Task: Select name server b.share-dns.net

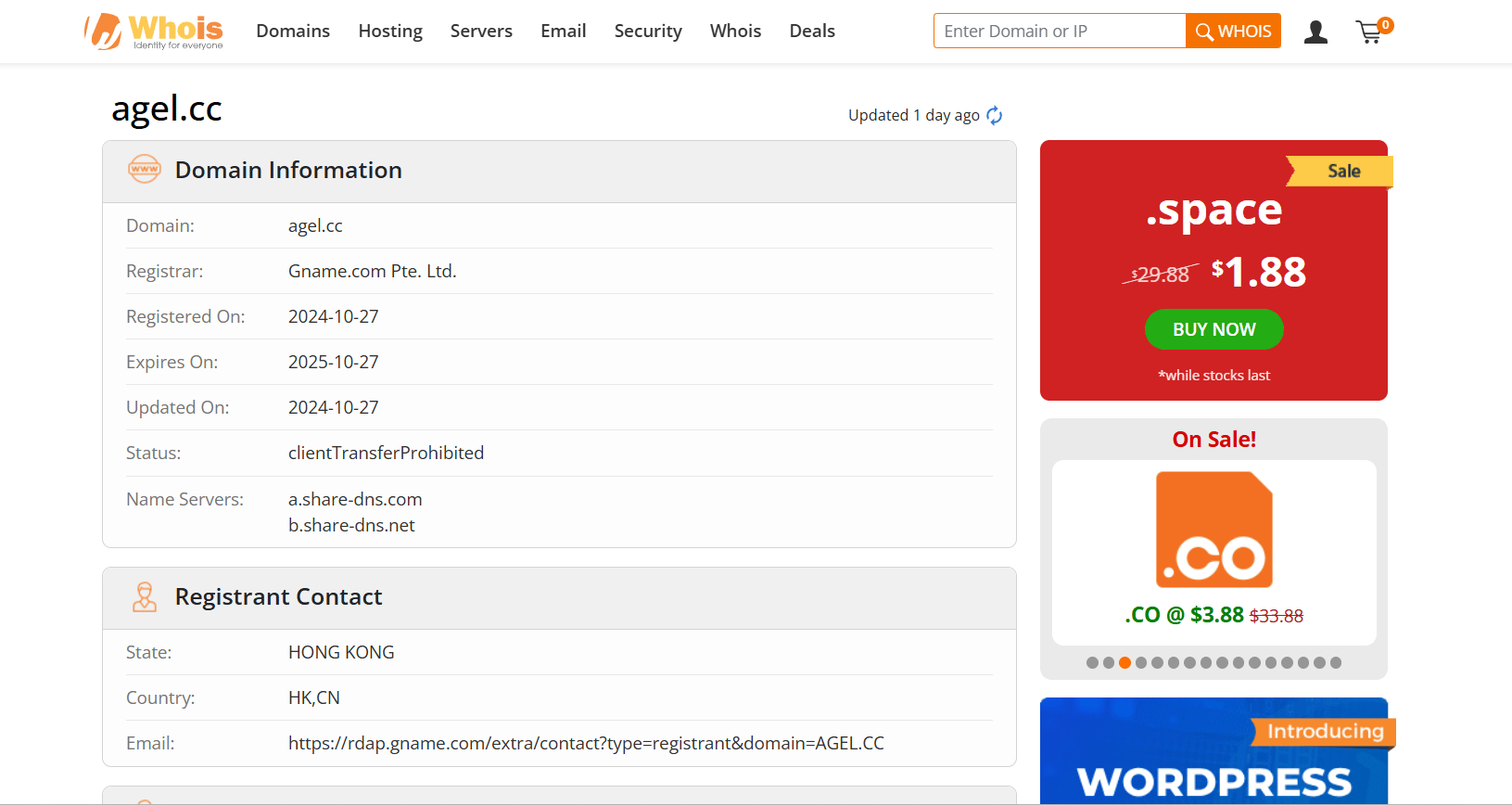Action: [x=351, y=525]
